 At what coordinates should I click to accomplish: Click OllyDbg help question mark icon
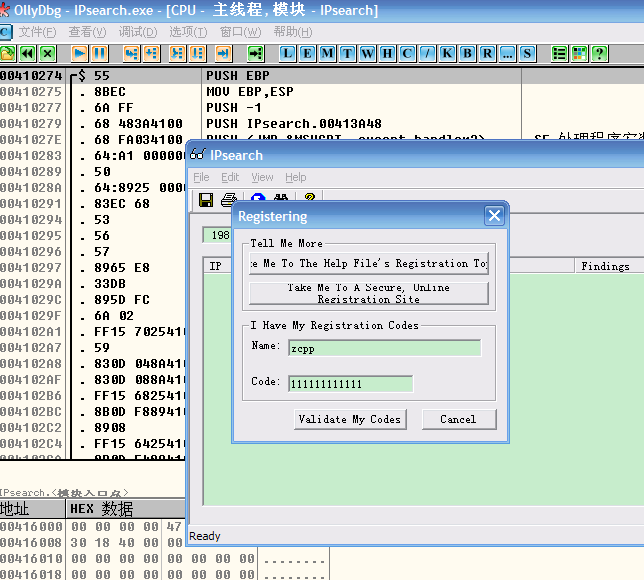600,54
